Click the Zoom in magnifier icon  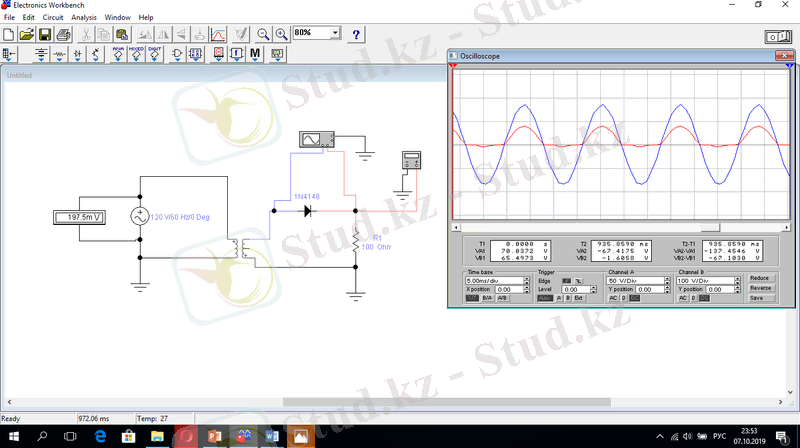click(x=281, y=34)
